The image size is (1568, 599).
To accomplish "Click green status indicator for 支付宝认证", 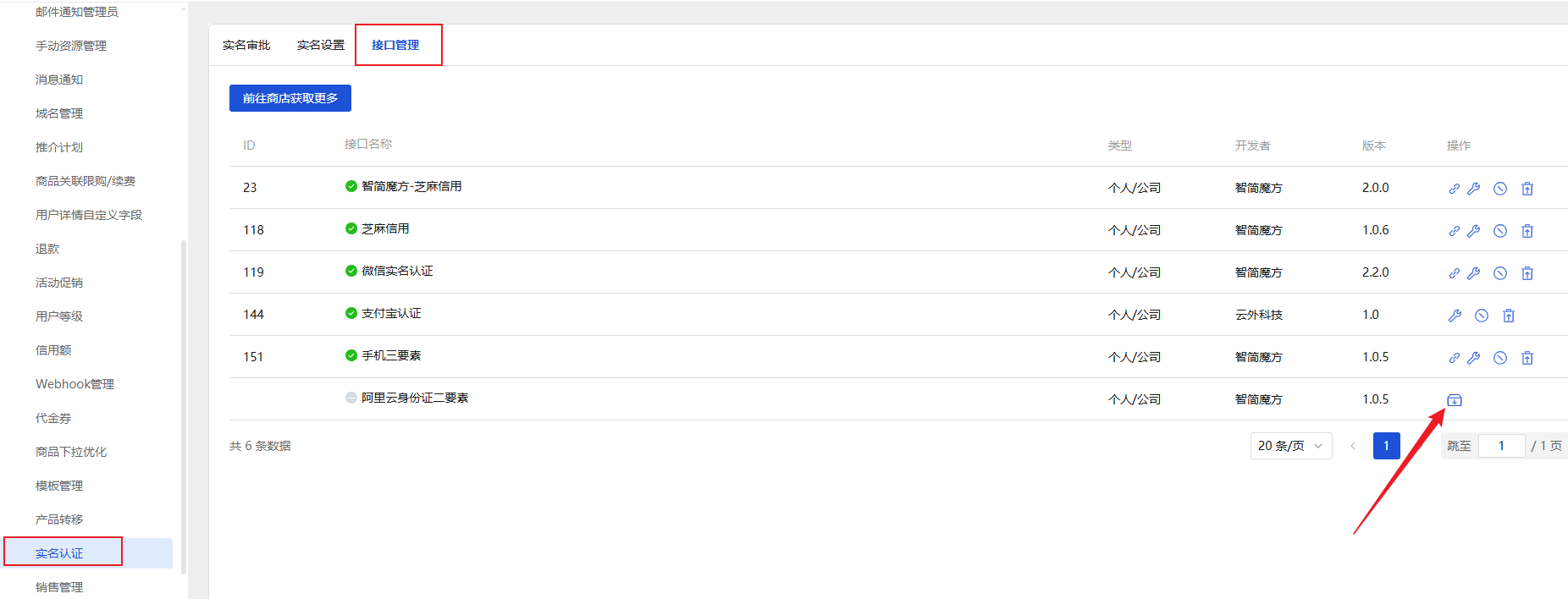I will 351,313.
